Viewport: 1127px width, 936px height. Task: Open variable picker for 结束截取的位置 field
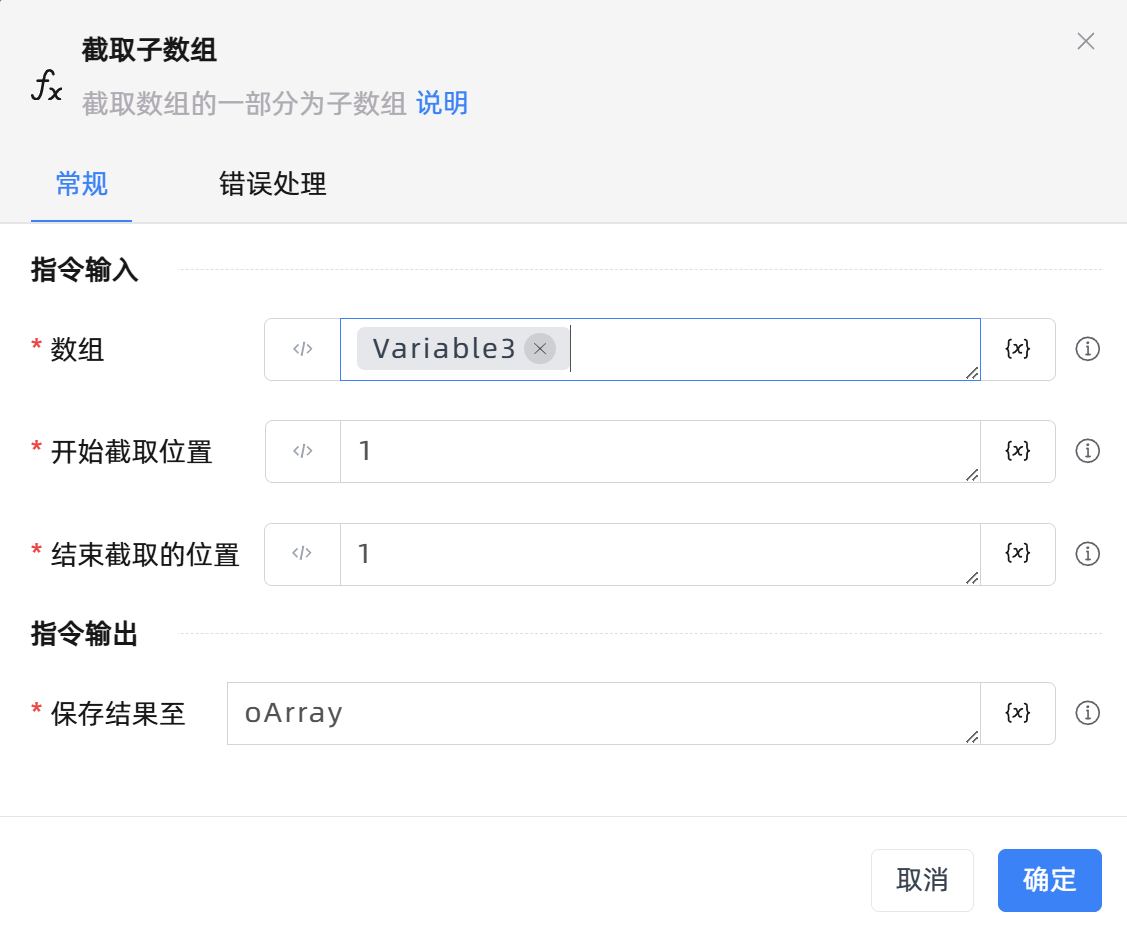1017,554
